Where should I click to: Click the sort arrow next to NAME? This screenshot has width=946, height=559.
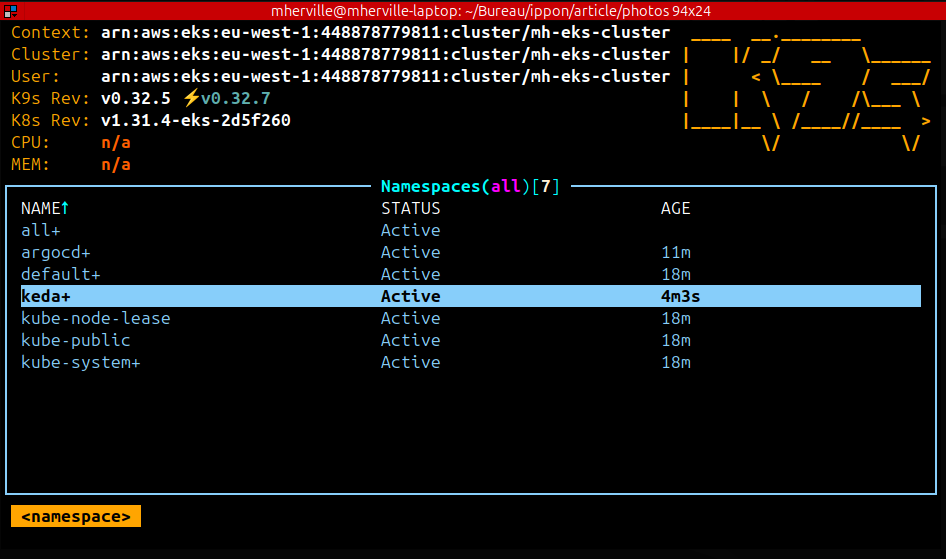66,208
